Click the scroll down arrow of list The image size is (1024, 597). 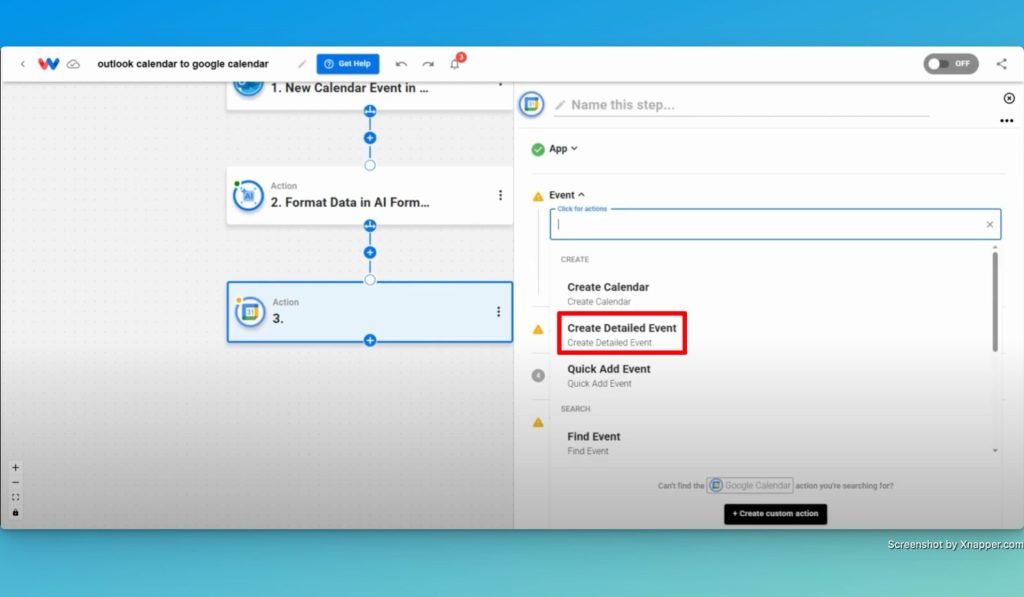click(x=995, y=451)
